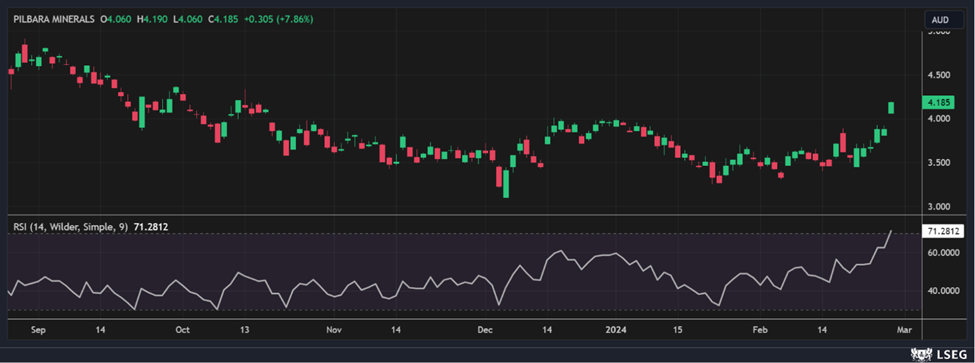This screenshot has width=975, height=363.
Task: Click the 13 date label on time axis
Action: 244,329
